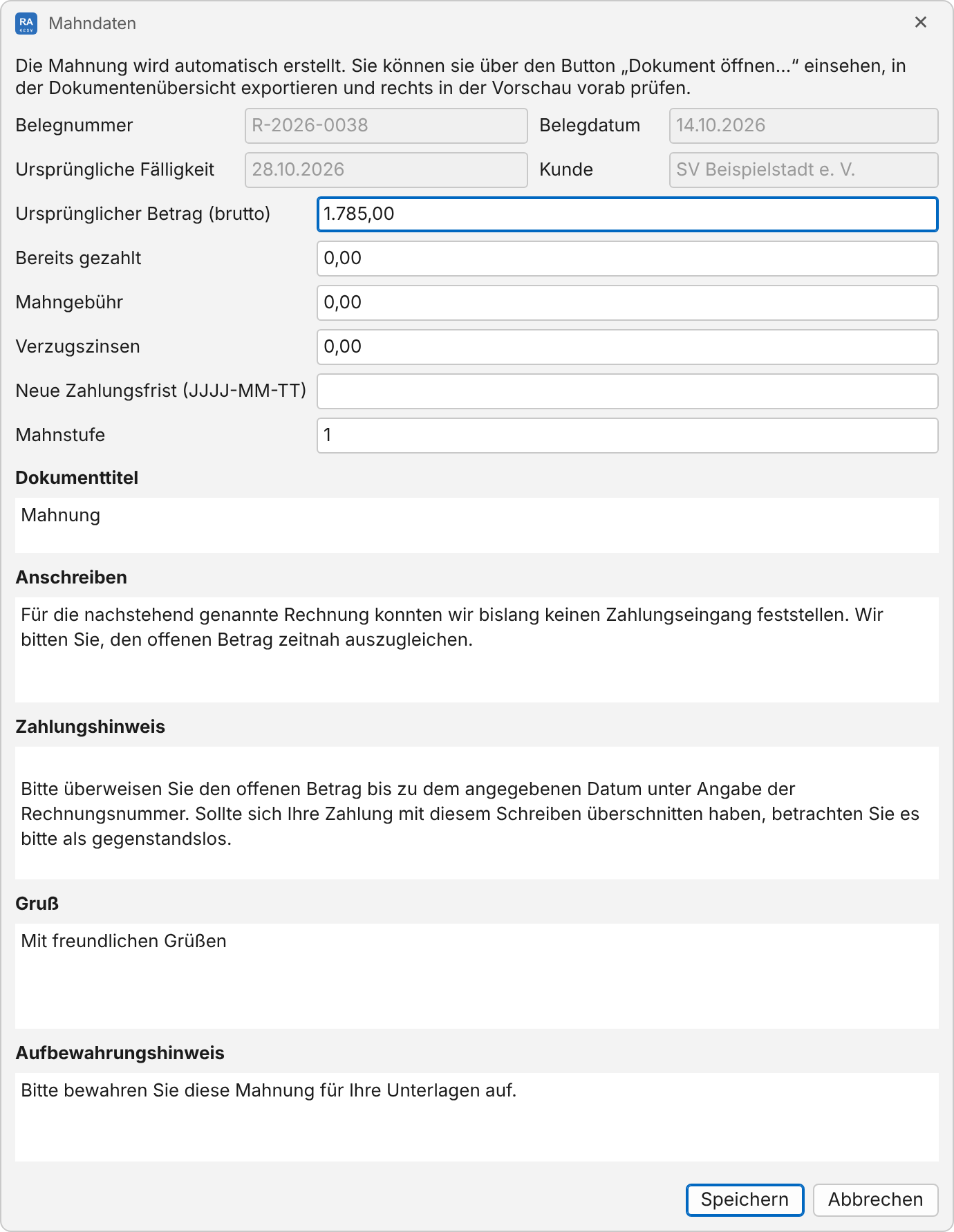Image resolution: width=954 pixels, height=1232 pixels.
Task: Click the RA app icon in title bar
Action: point(26,24)
